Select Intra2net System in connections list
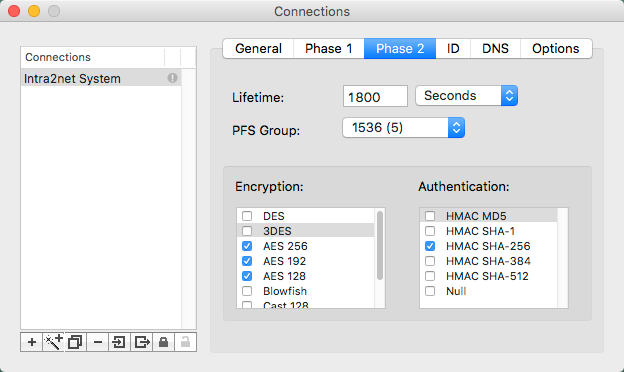Screen dimensions: 624x372 pos(101,78)
